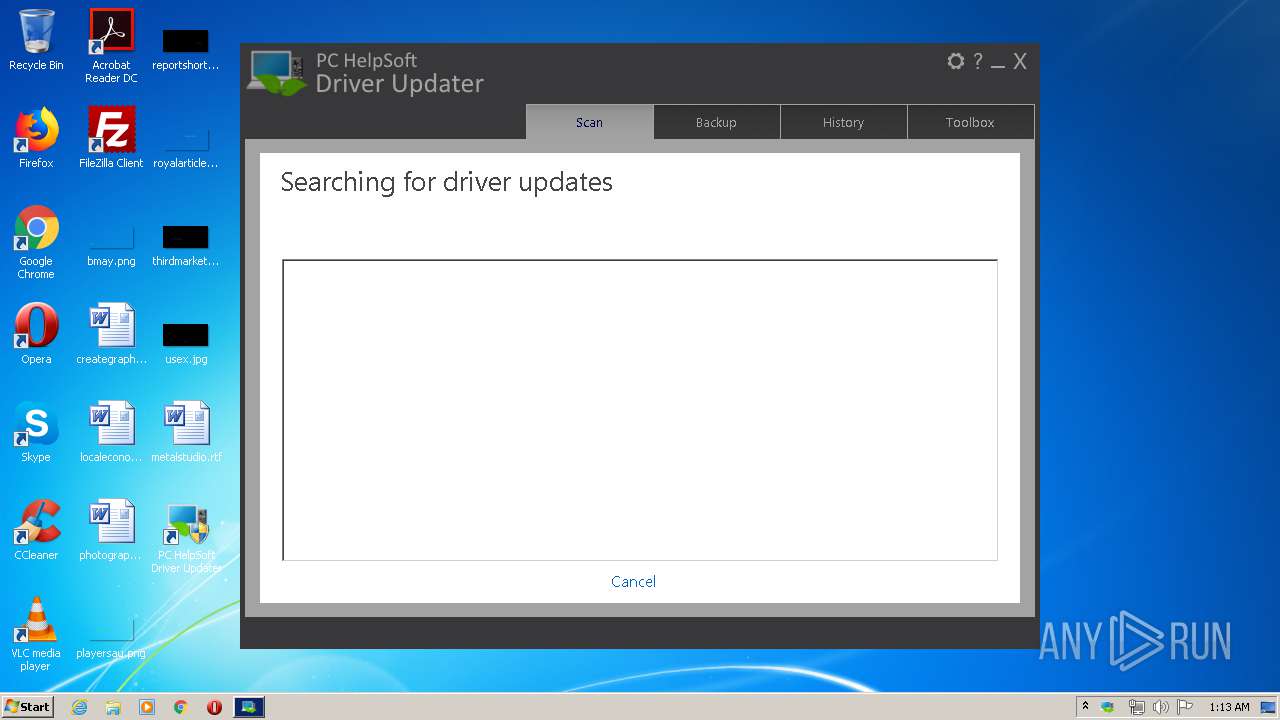1280x720 pixels.
Task: Close the Driver Updater window
Action: pyautogui.click(x=1020, y=61)
